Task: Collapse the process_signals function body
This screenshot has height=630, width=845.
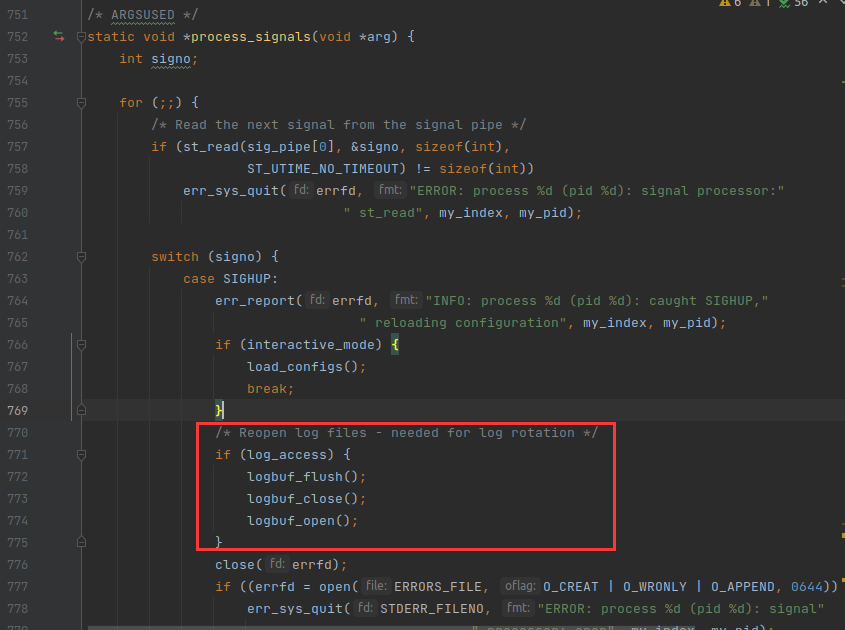Action: tap(81, 37)
